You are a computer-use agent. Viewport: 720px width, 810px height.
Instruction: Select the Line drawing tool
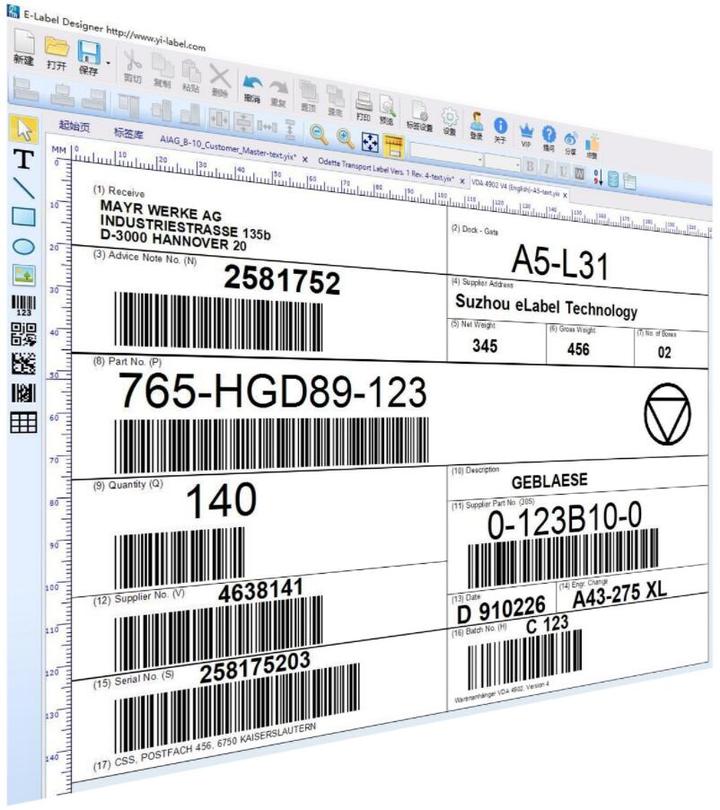[24, 188]
